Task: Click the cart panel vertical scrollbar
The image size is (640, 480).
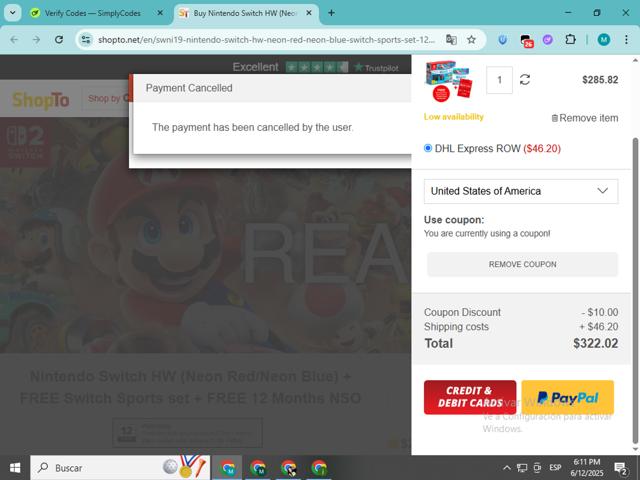Action: [635, 291]
